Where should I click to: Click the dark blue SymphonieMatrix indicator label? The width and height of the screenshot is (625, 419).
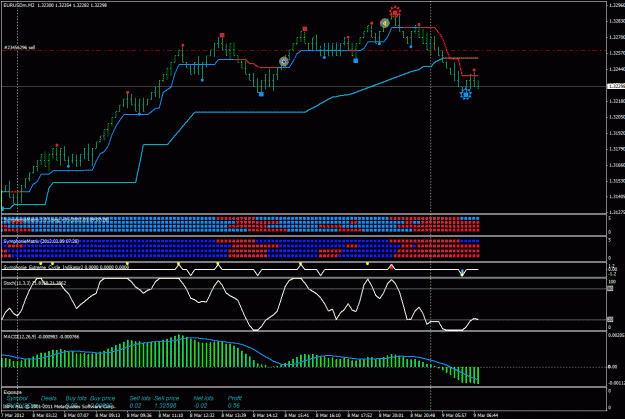pyautogui.click(x=41, y=241)
